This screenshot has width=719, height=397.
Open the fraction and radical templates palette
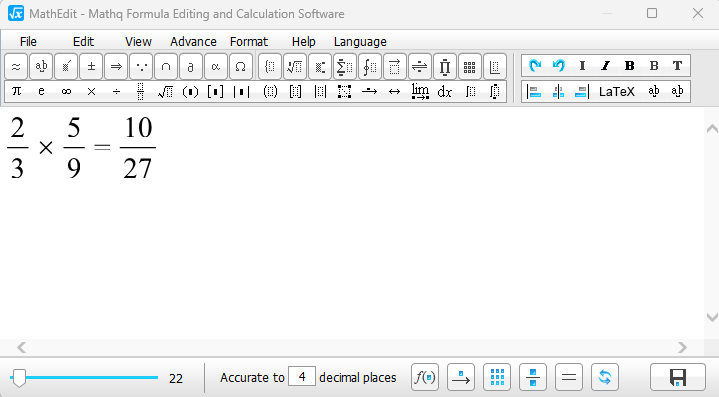(295, 66)
